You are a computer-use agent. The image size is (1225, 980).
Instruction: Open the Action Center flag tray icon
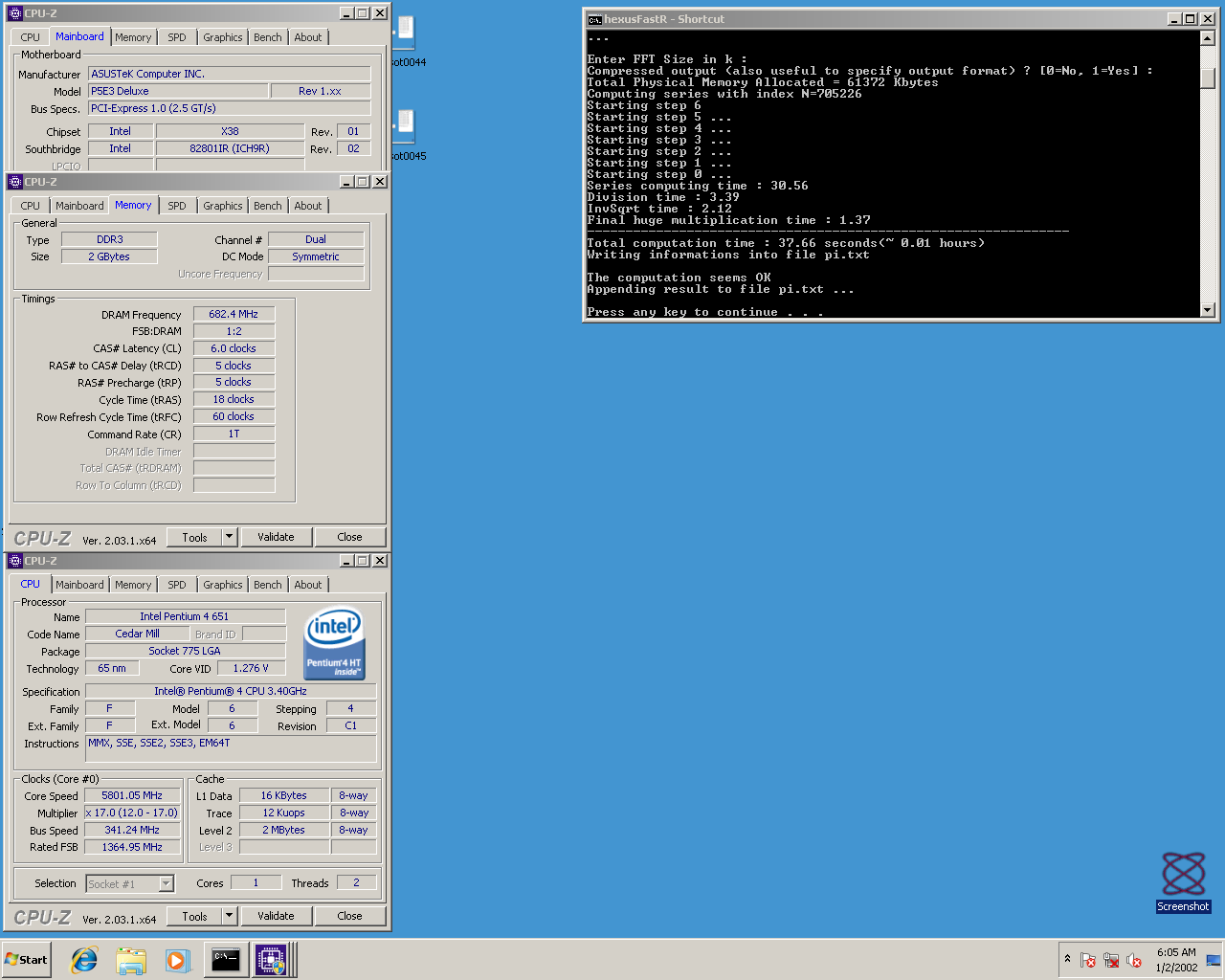coord(1088,960)
